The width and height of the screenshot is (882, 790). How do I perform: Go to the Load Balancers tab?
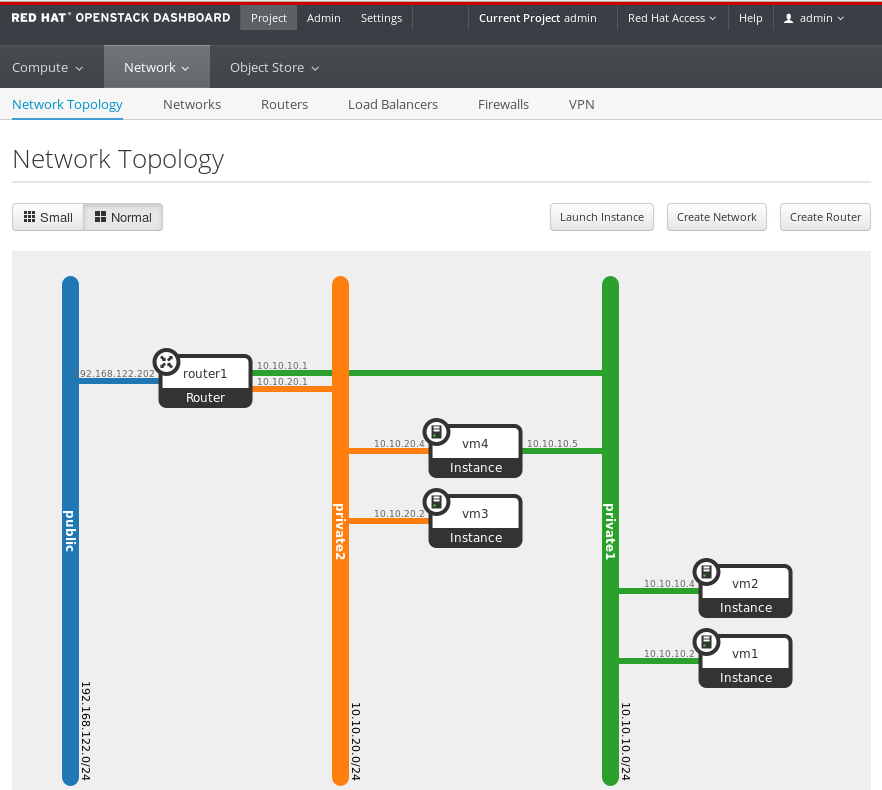coord(393,105)
